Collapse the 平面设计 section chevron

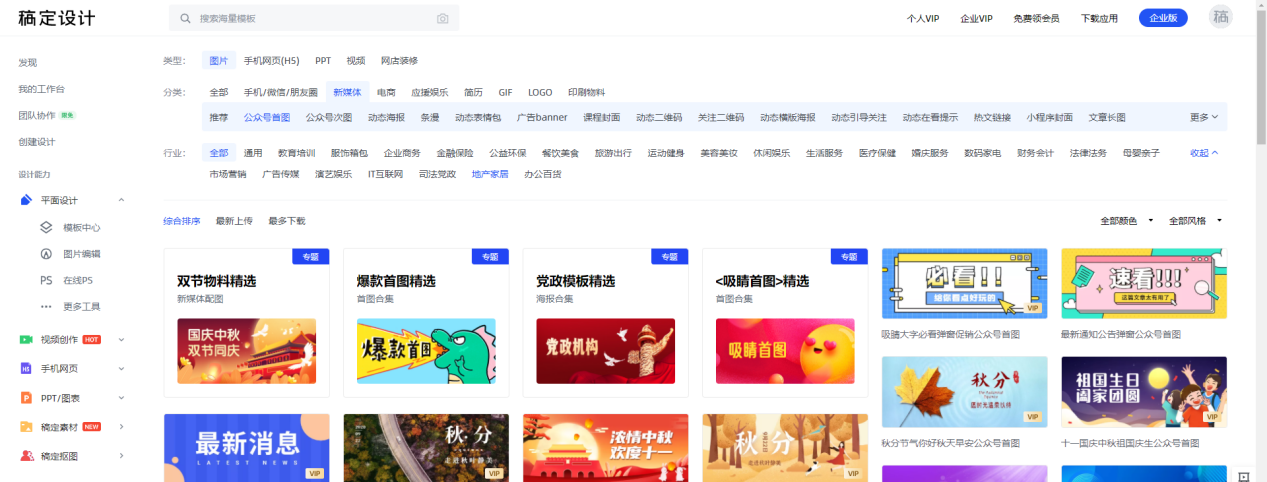point(121,200)
